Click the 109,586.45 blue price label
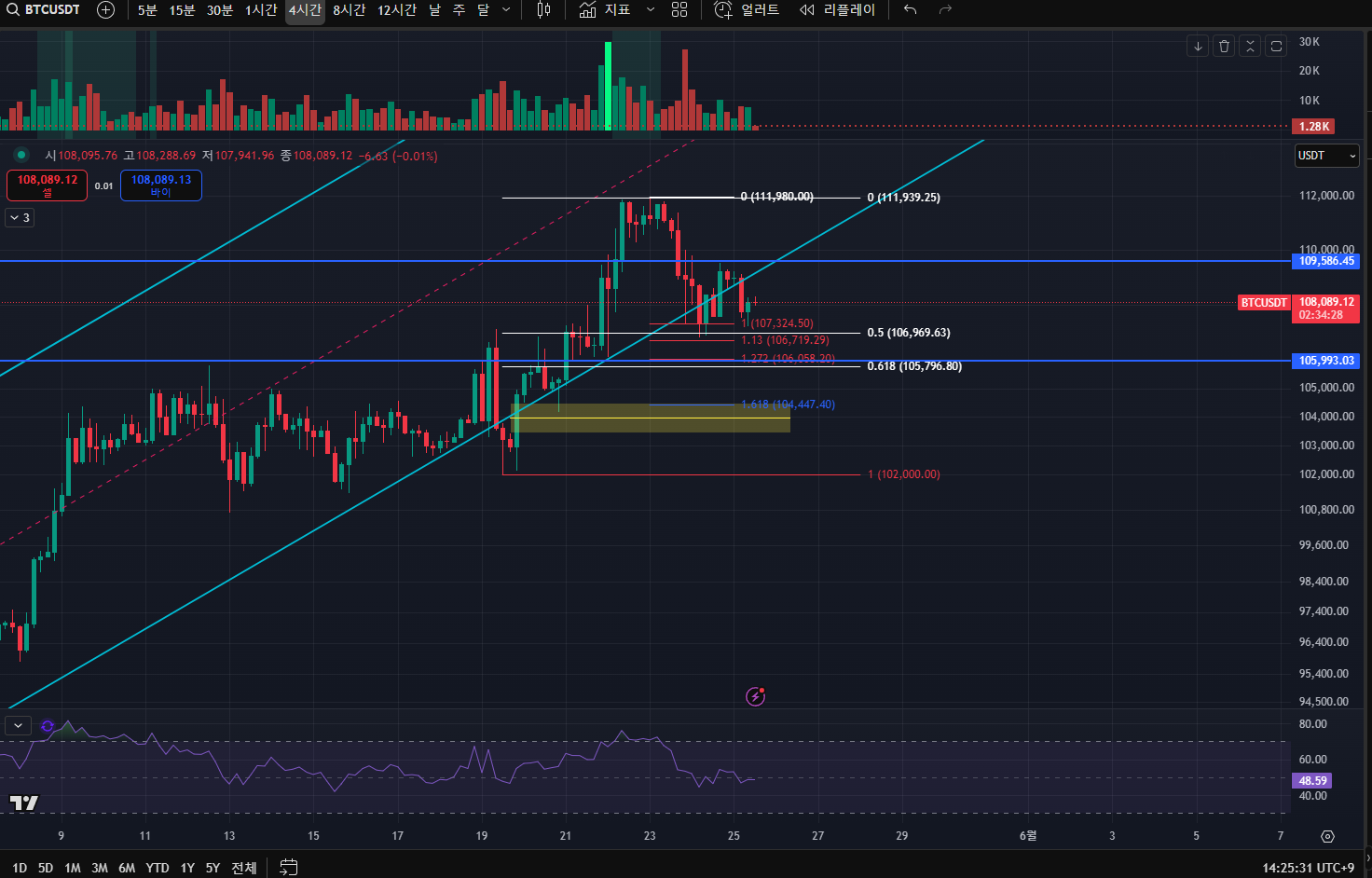The height and width of the screenshot is (878, 1372). click(1326, 261)
